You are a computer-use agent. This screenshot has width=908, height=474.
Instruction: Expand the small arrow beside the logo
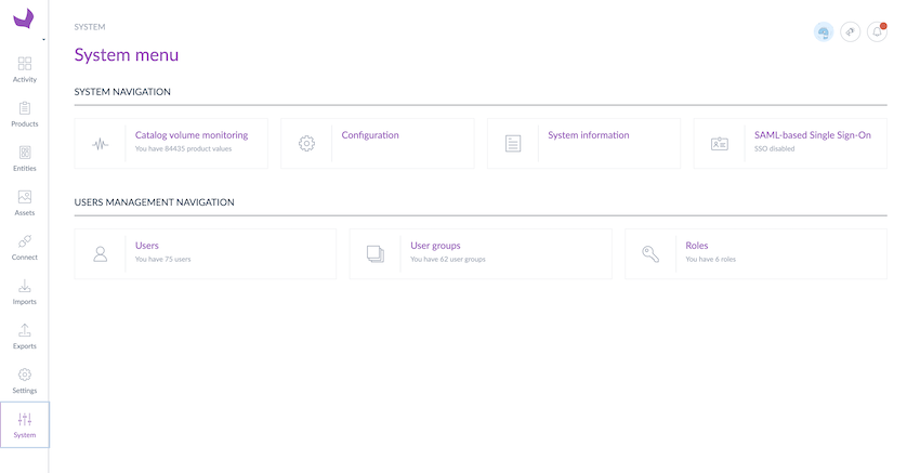tap(43, 39)
